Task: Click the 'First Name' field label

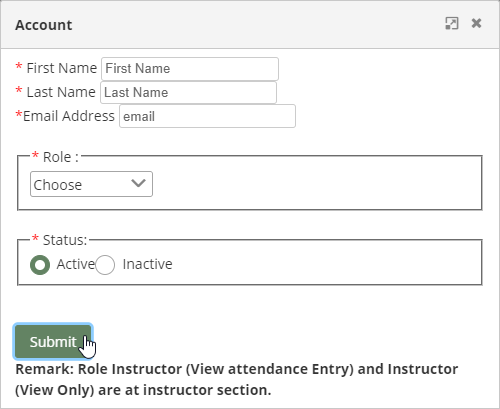Action: tap(62, 68)
